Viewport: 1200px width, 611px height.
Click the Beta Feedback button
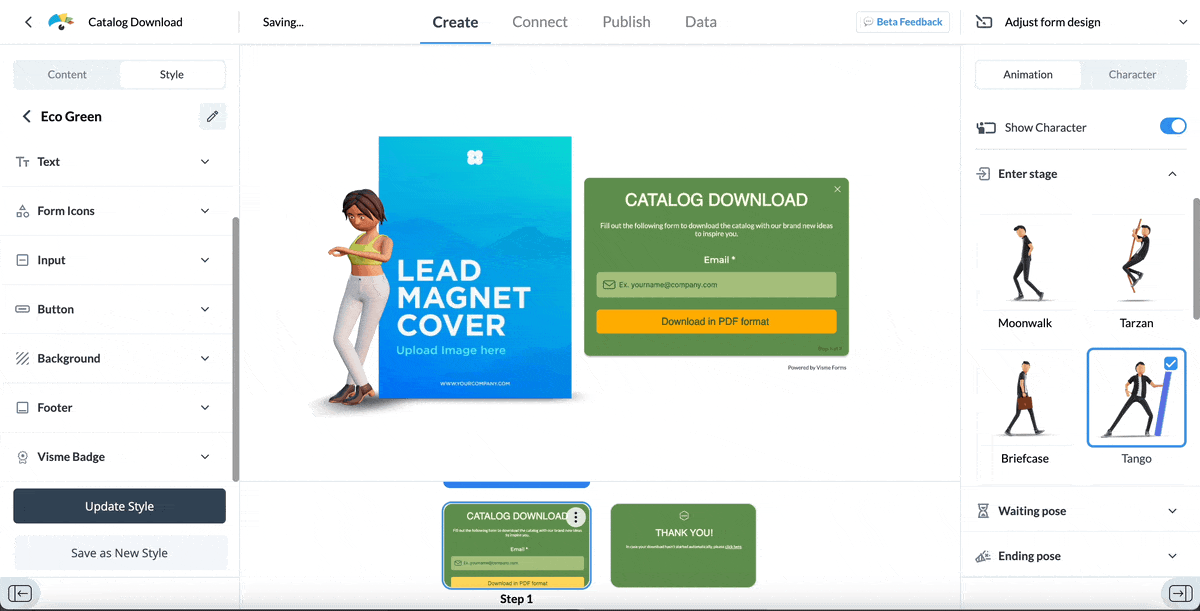pos(902,21)
